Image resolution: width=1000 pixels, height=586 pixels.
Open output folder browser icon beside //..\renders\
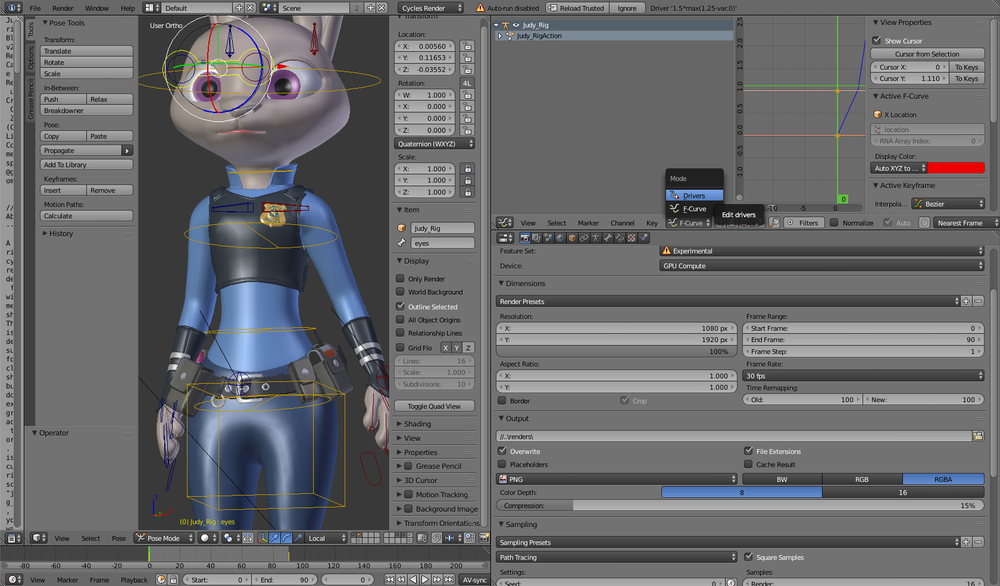tap(978, 436)
